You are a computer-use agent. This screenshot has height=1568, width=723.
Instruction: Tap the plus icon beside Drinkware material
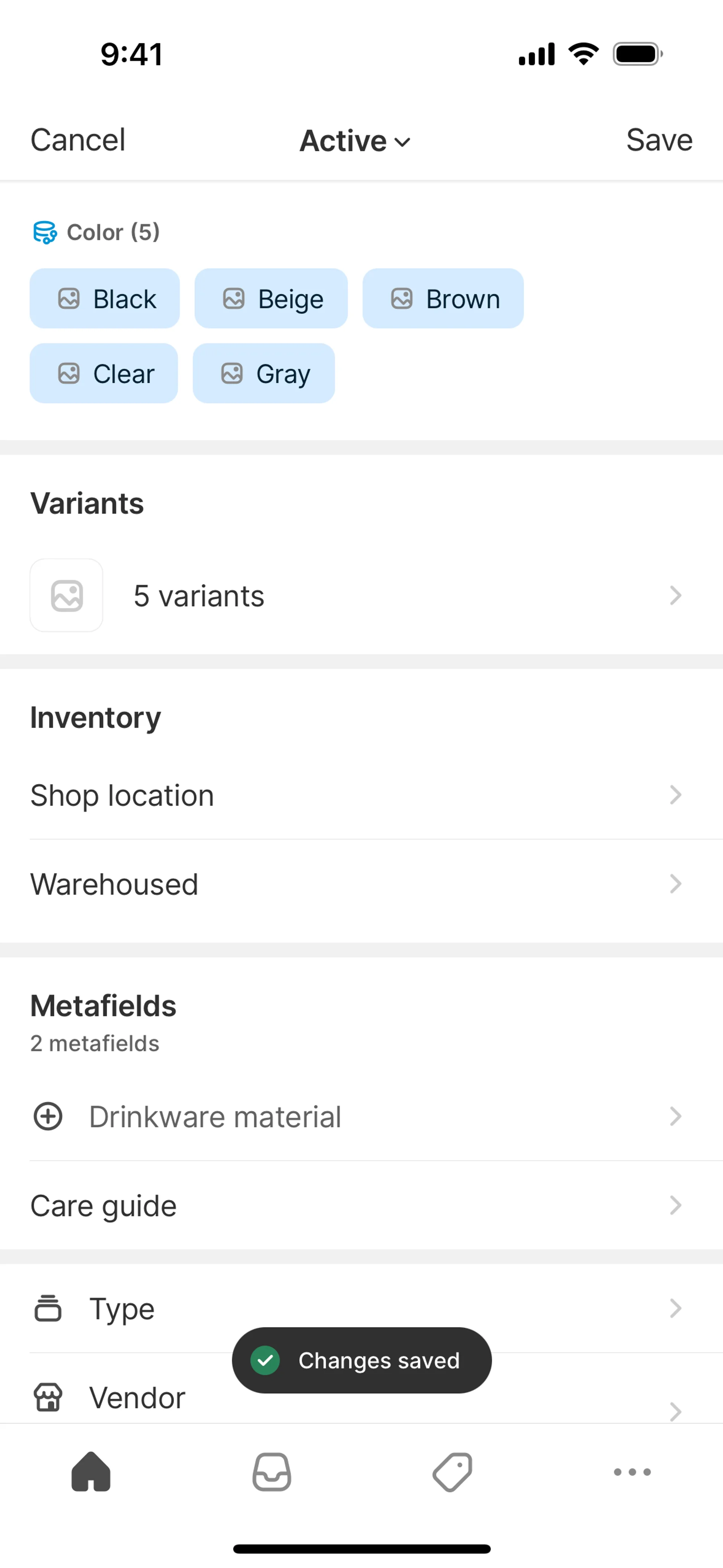tap(47, 1116)
